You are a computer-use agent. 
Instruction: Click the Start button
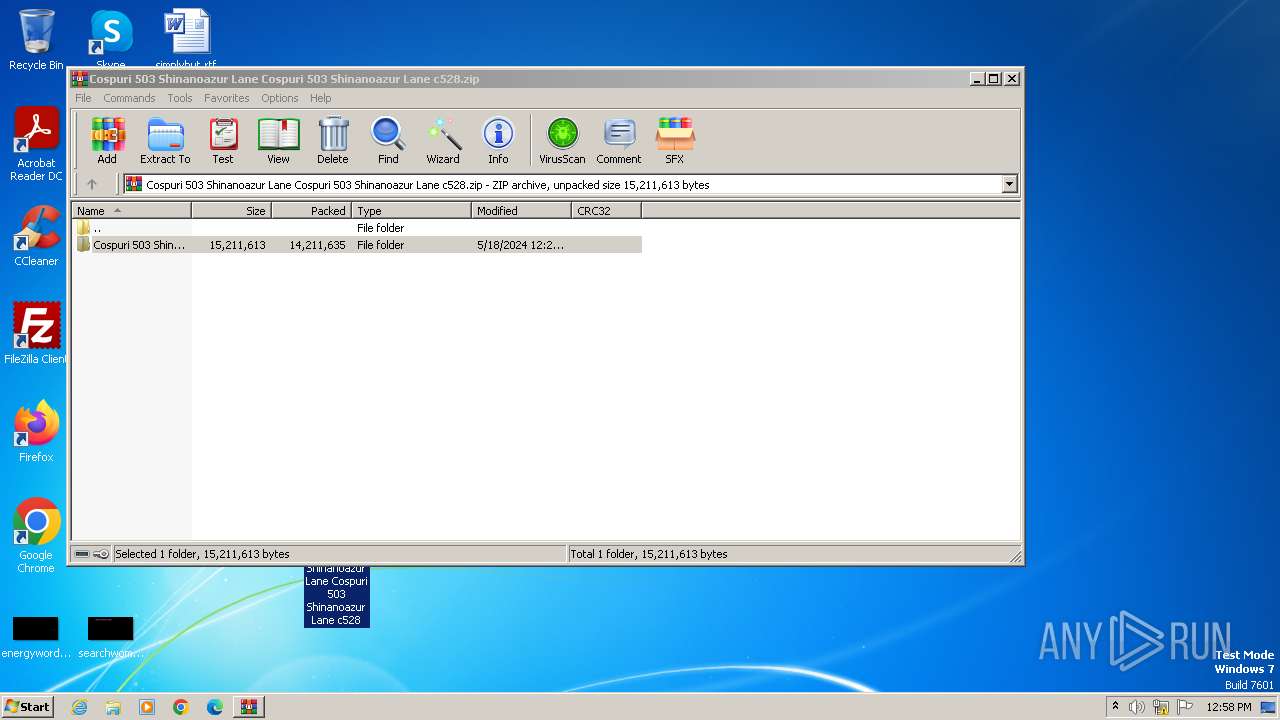(28, 707)
